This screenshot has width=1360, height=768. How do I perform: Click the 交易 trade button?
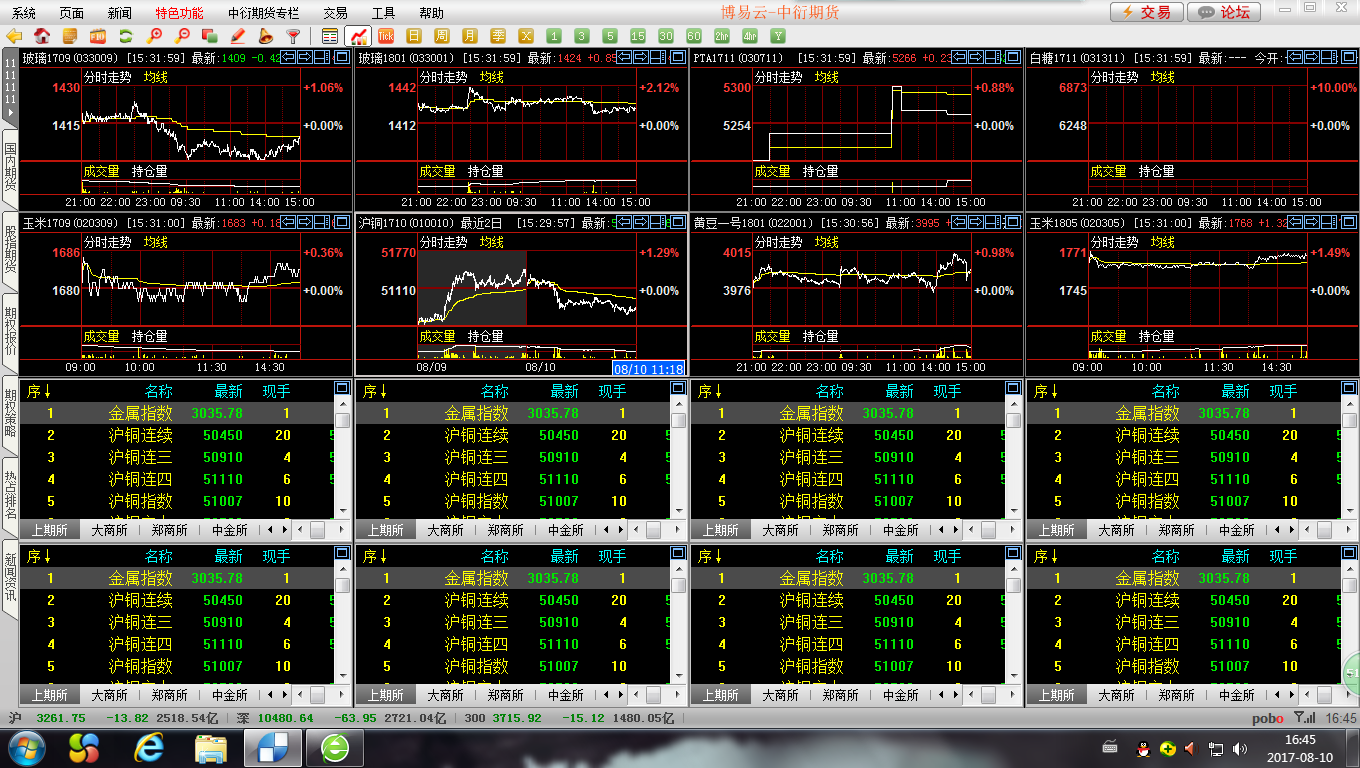pos(1146,12)
